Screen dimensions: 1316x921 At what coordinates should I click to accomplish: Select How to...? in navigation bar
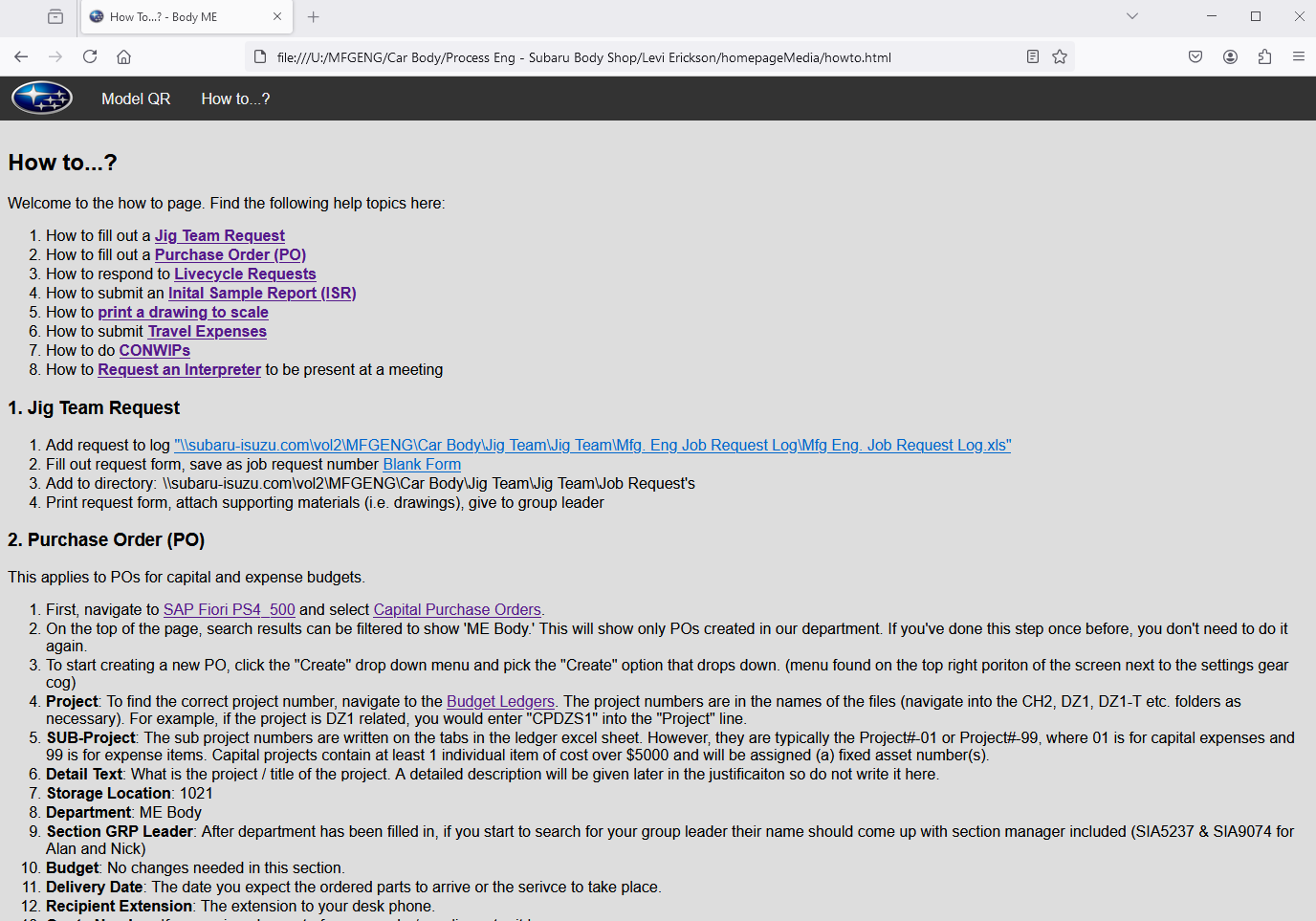coord(235,99)
